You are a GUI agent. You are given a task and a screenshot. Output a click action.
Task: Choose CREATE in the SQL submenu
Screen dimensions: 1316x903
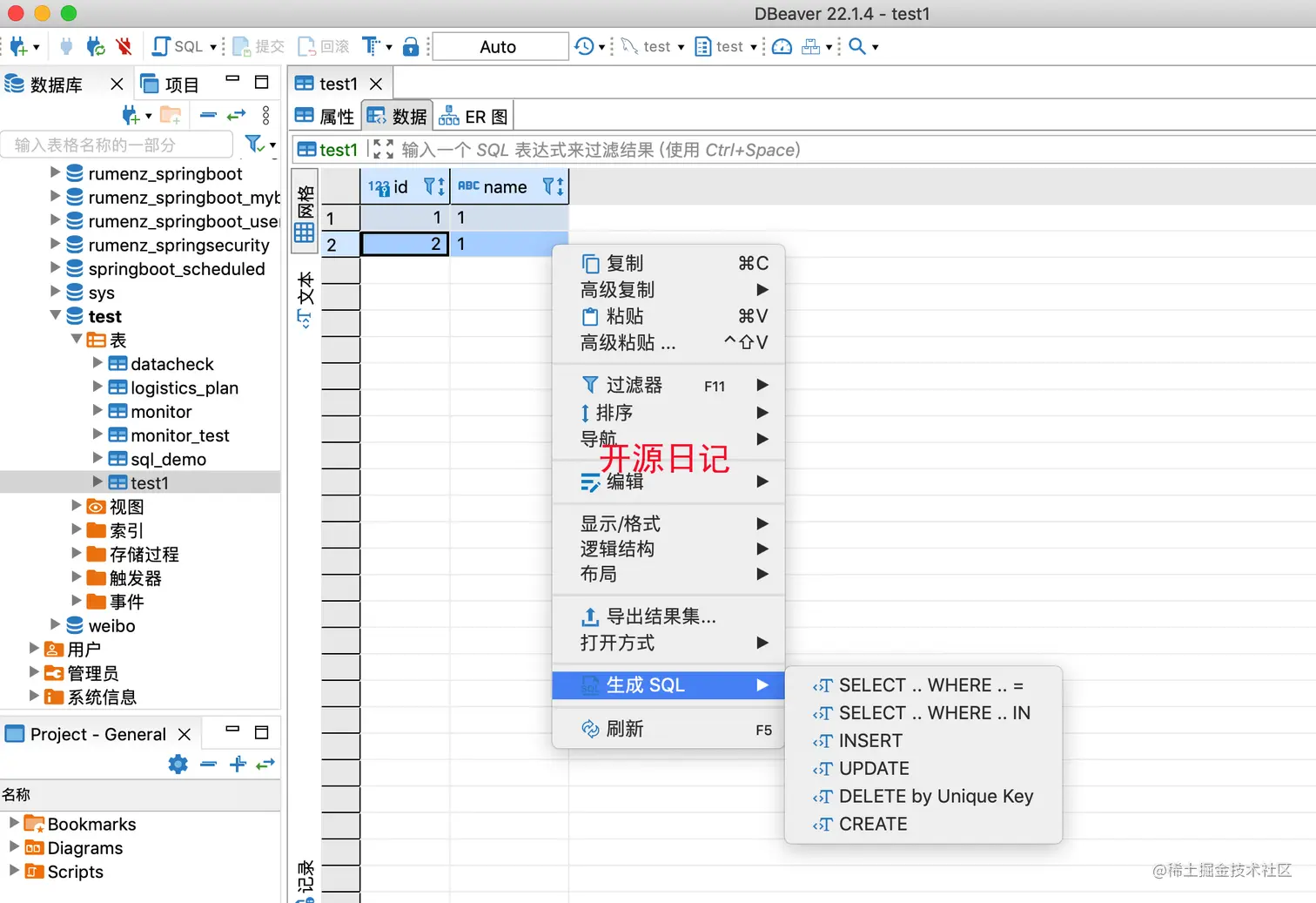tap(923, 825)
